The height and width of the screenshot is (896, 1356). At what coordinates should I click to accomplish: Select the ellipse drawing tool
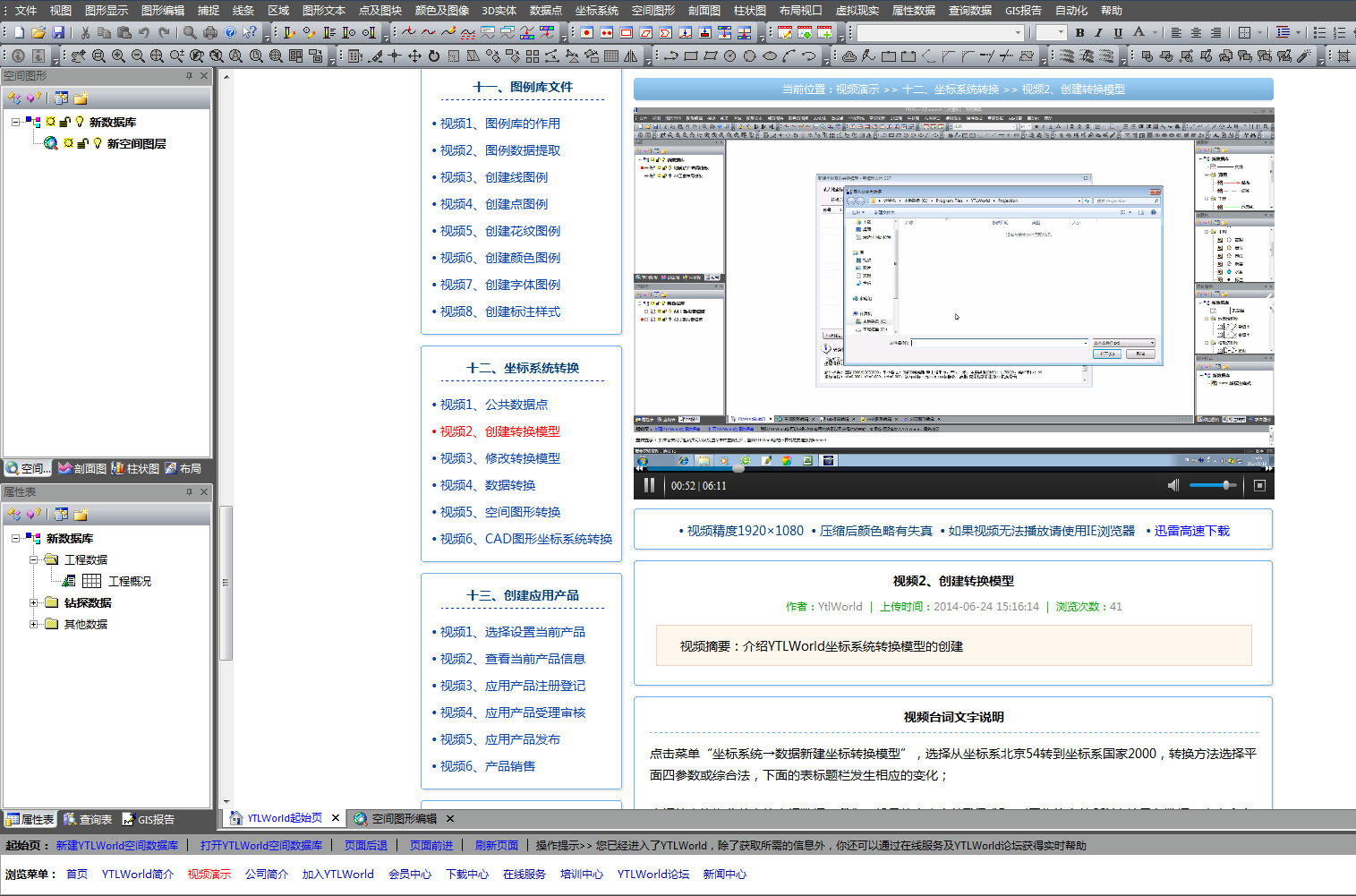tap(769, 55)
